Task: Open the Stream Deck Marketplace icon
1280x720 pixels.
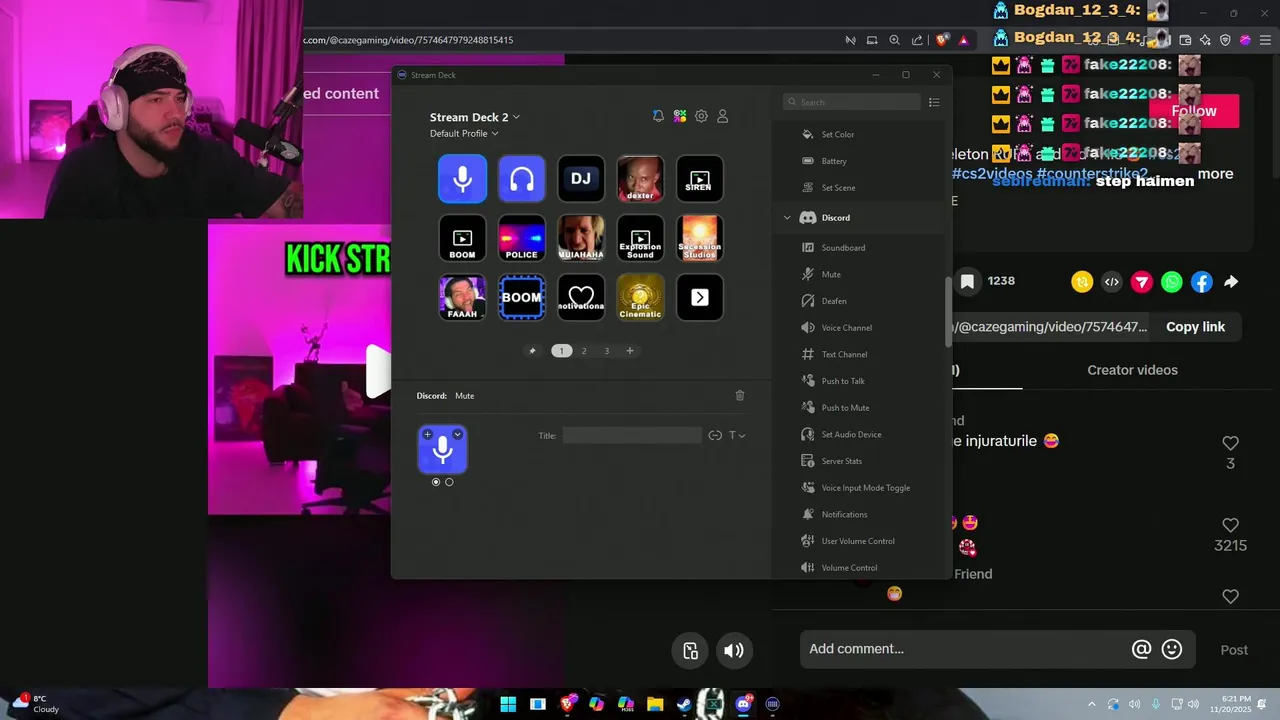Action: pos(680,116)
